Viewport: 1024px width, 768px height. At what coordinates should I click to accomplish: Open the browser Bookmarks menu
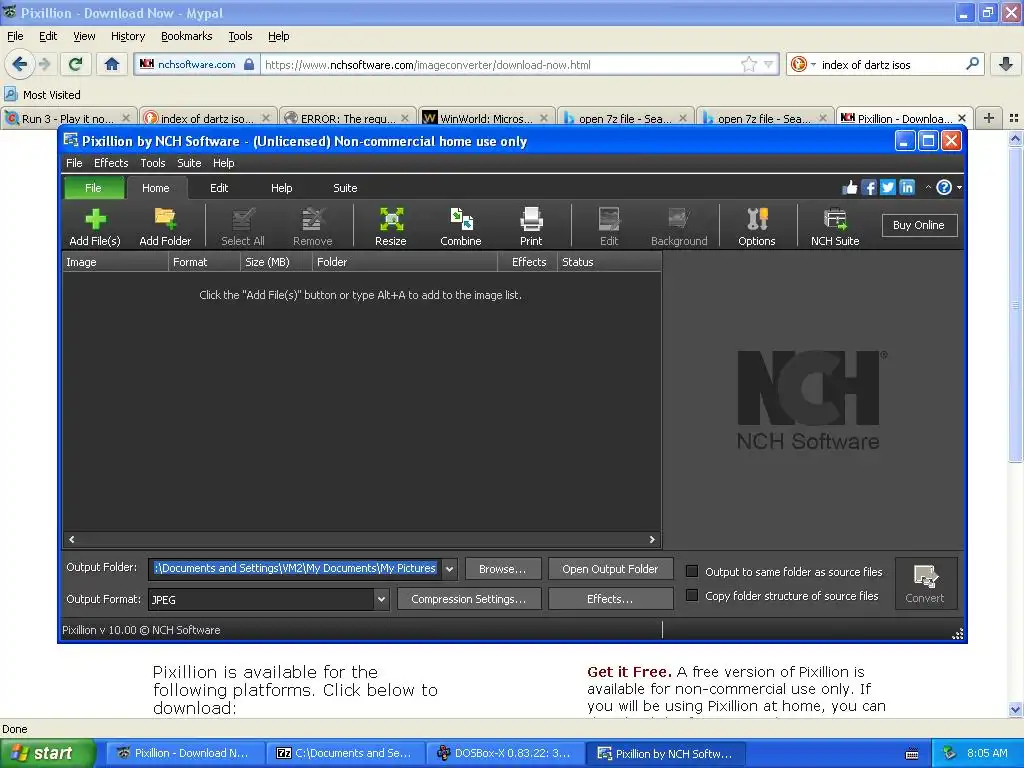point(187,37)
